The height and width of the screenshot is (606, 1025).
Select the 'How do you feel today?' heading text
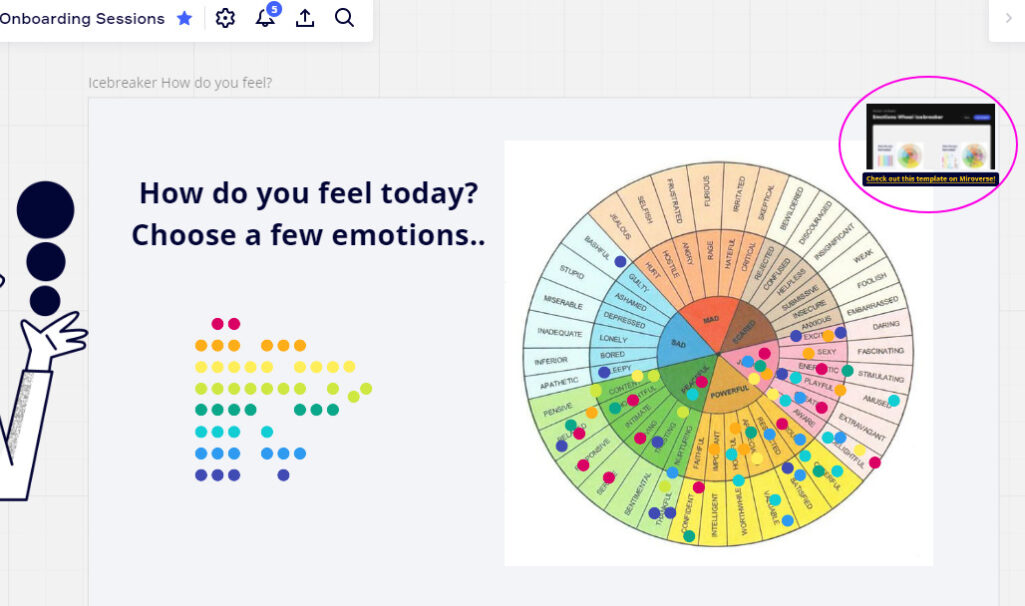coord(309,194)
